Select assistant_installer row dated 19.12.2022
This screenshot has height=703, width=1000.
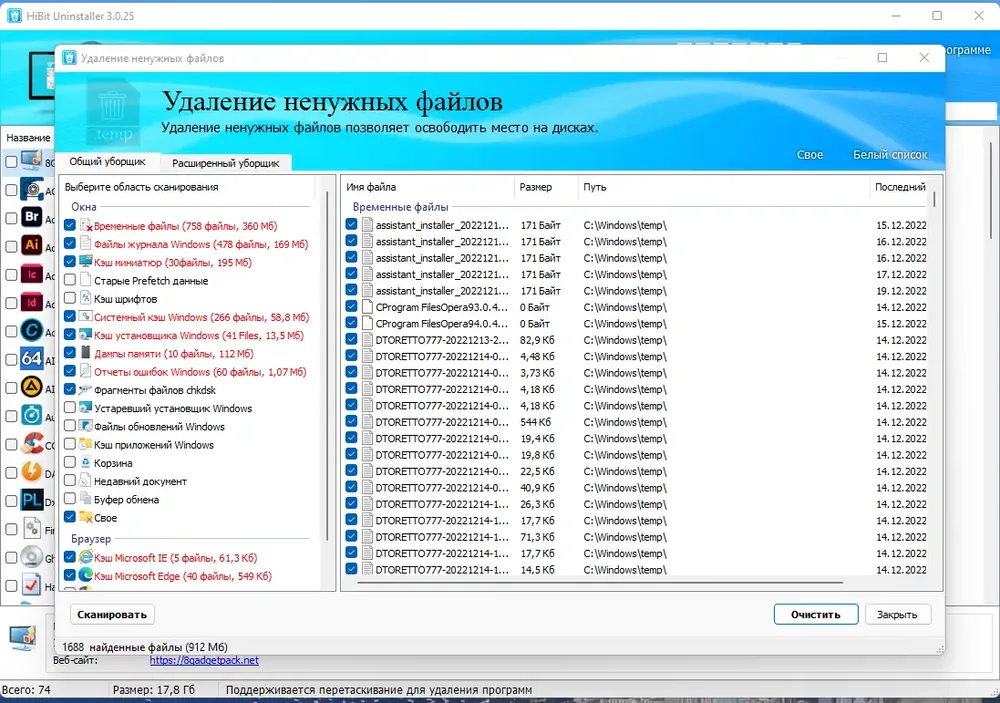pos(638,291)
